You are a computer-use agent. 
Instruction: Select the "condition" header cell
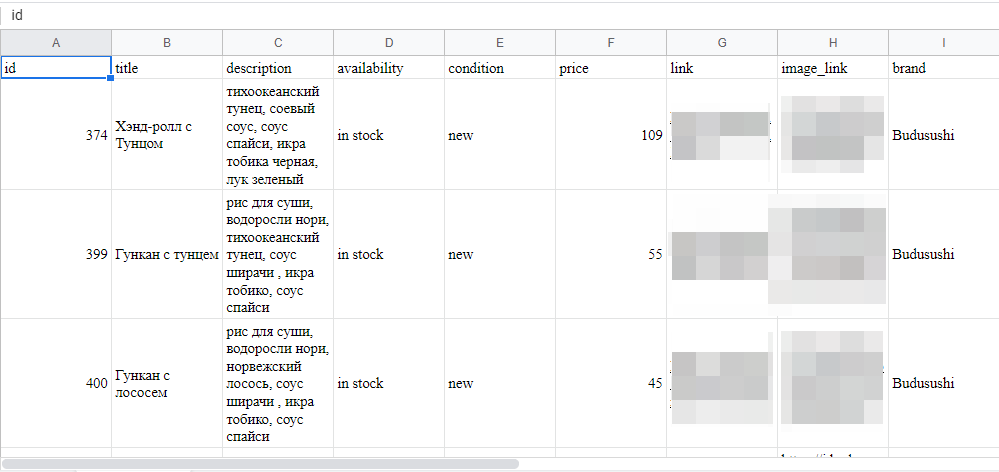pyautogui.click(x=499, y=68)
